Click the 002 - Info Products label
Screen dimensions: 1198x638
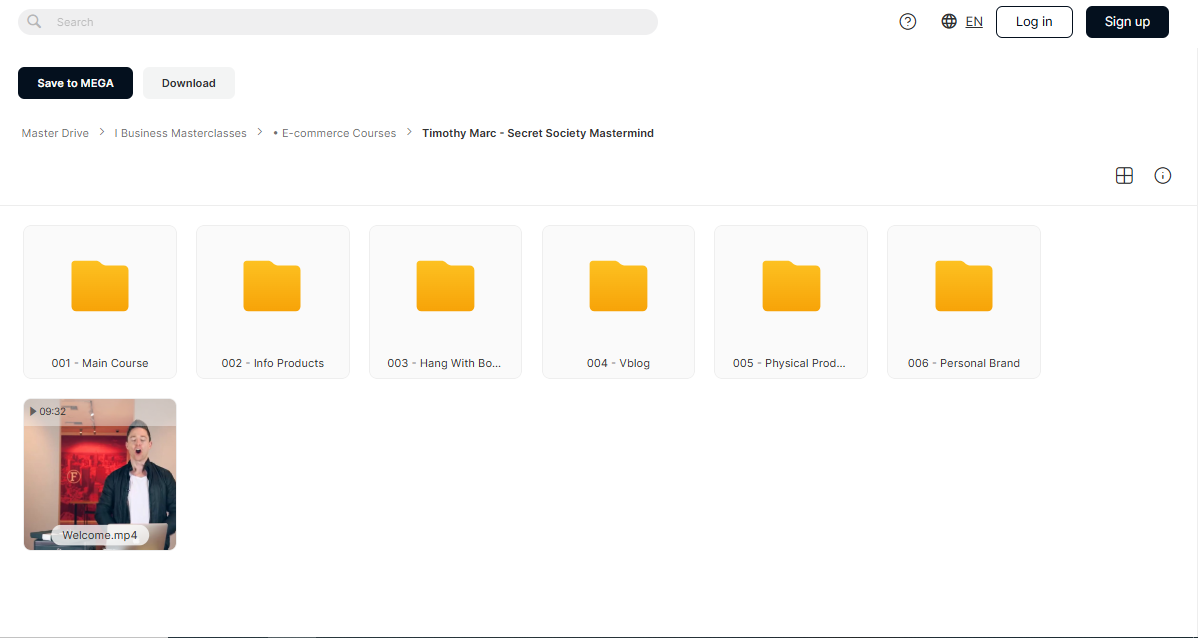pos(273,363)
